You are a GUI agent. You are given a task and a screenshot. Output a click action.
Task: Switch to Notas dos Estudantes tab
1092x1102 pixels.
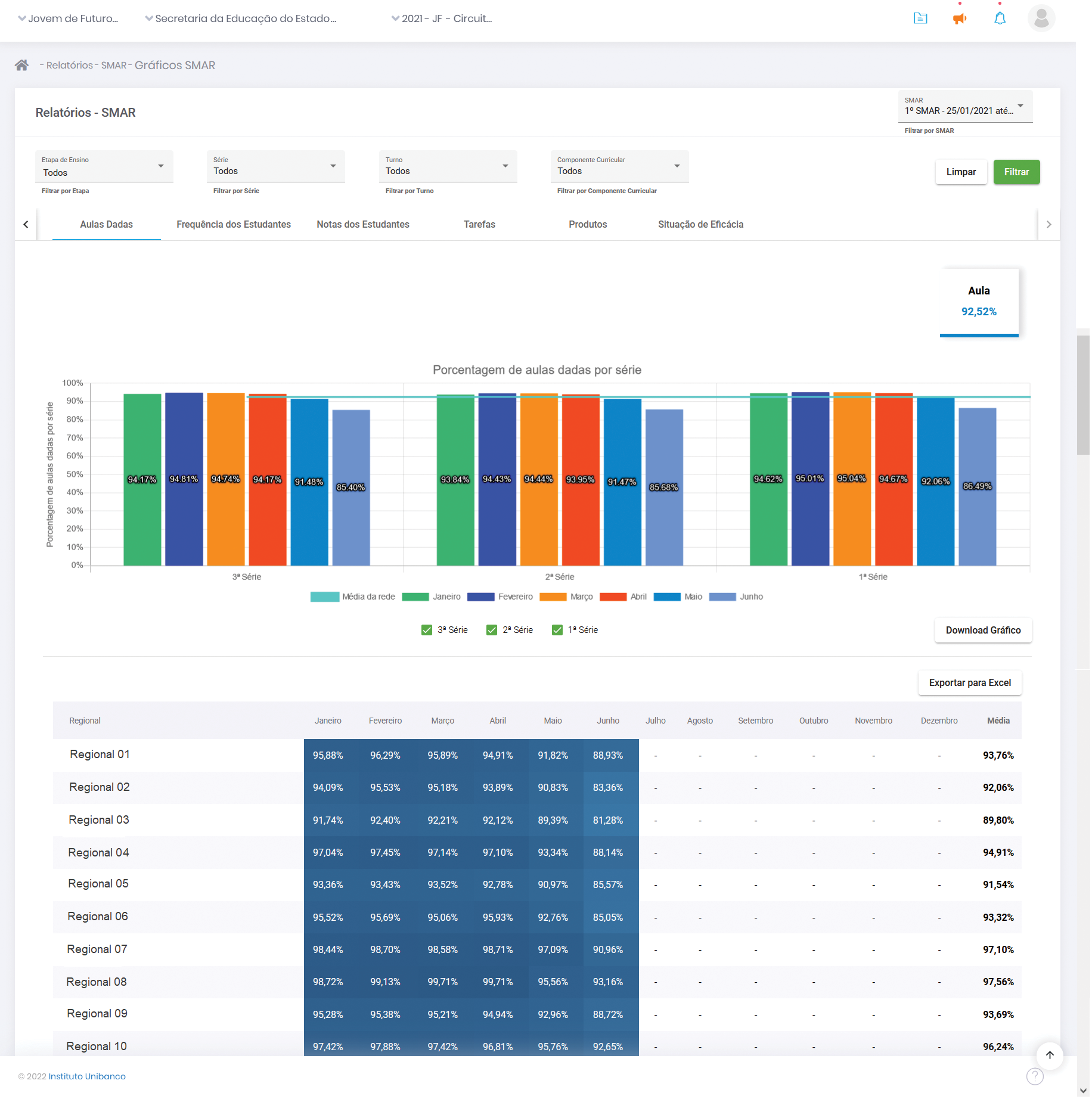363,225
